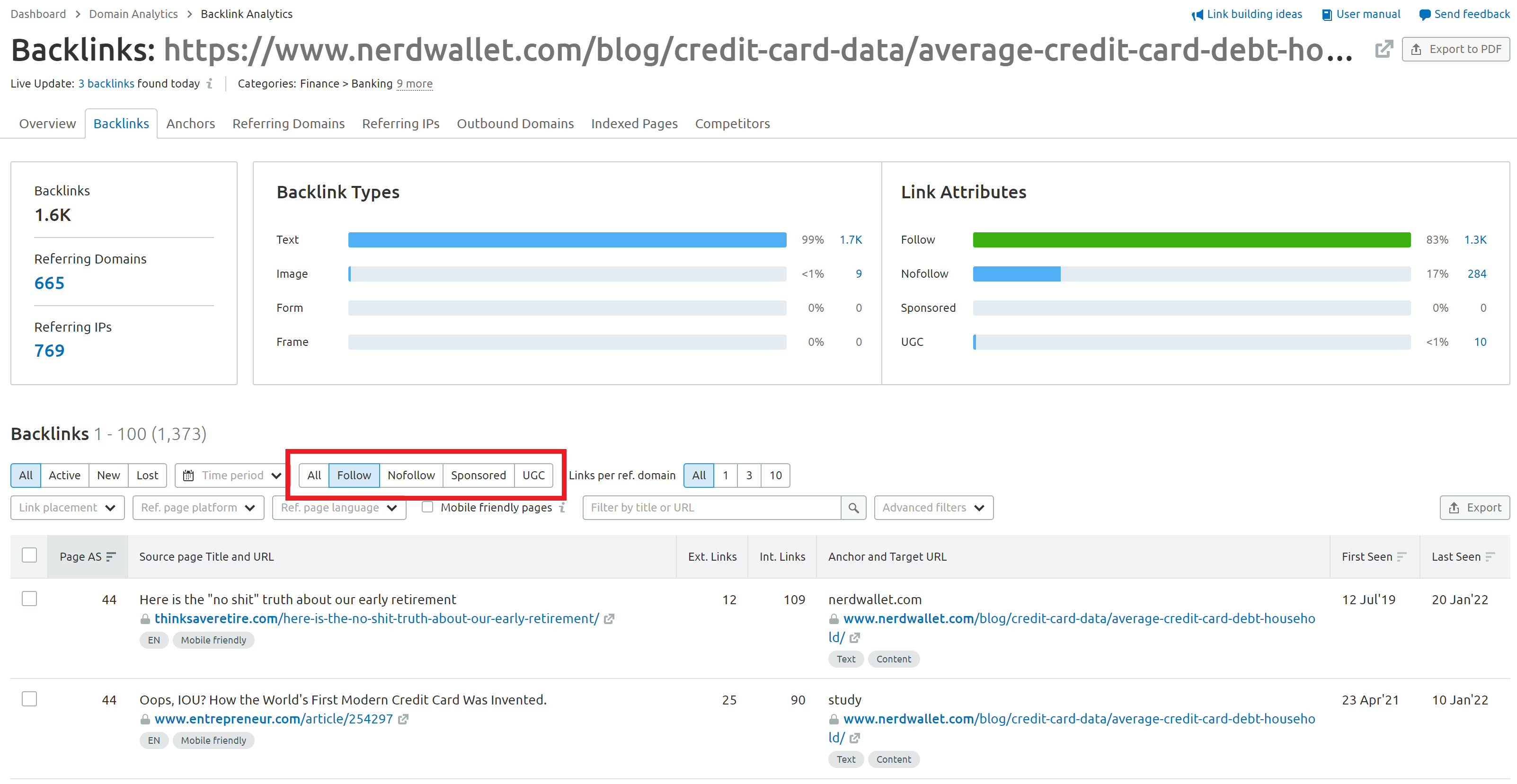The height and width of the screenshot is (784, 1517).
Task: Click the green Follow attribute bar
Action: (x=1191, y=239)
